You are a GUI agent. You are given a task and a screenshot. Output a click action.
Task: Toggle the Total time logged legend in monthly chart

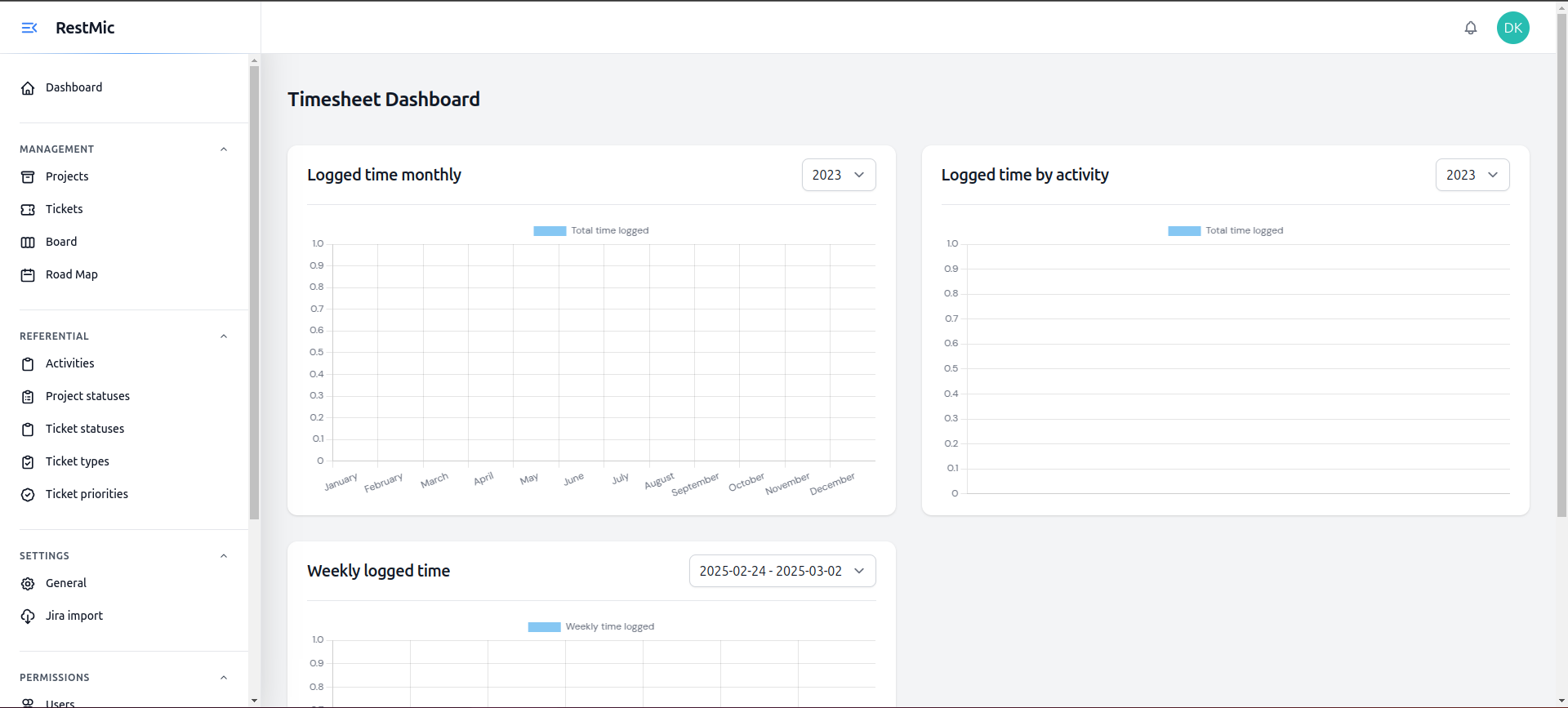pos(591,231)
